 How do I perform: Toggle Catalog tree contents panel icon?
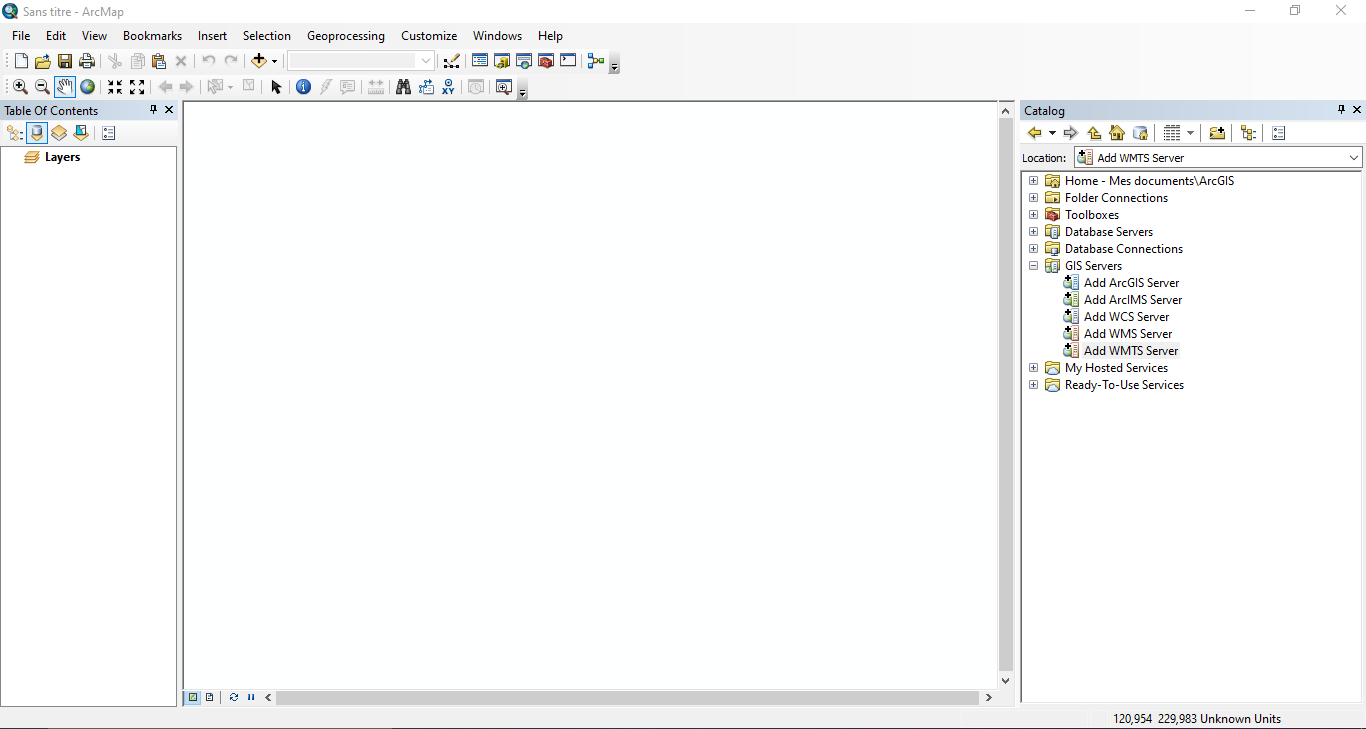(x=1248, y=133)
